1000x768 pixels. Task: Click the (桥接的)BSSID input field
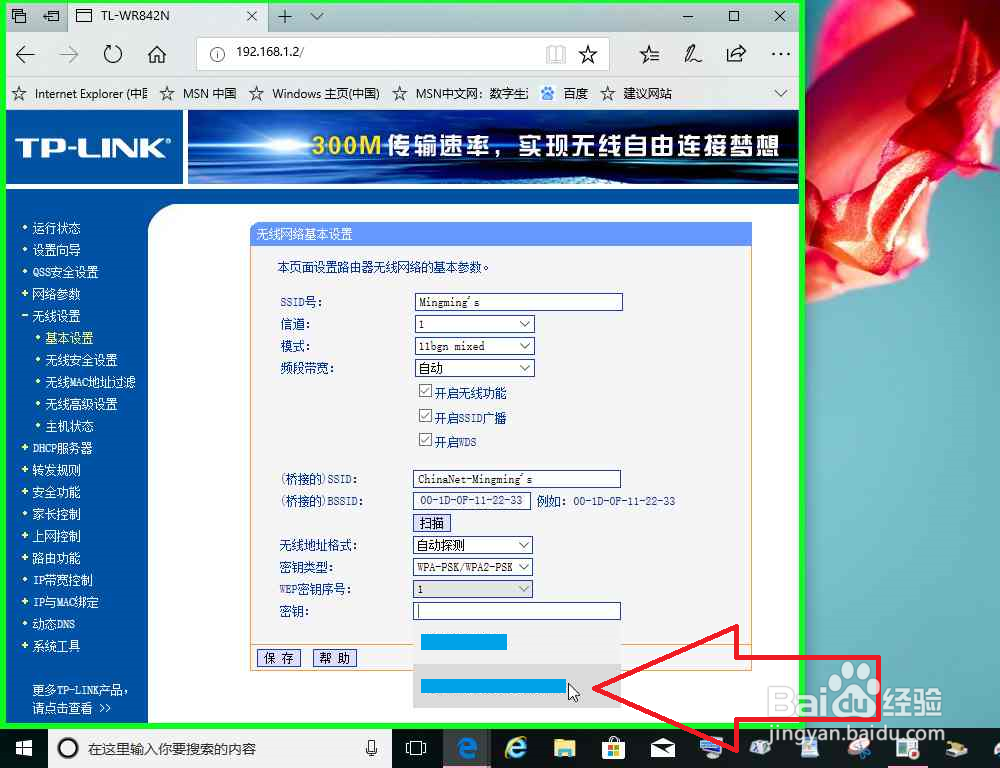coord(472,501)
